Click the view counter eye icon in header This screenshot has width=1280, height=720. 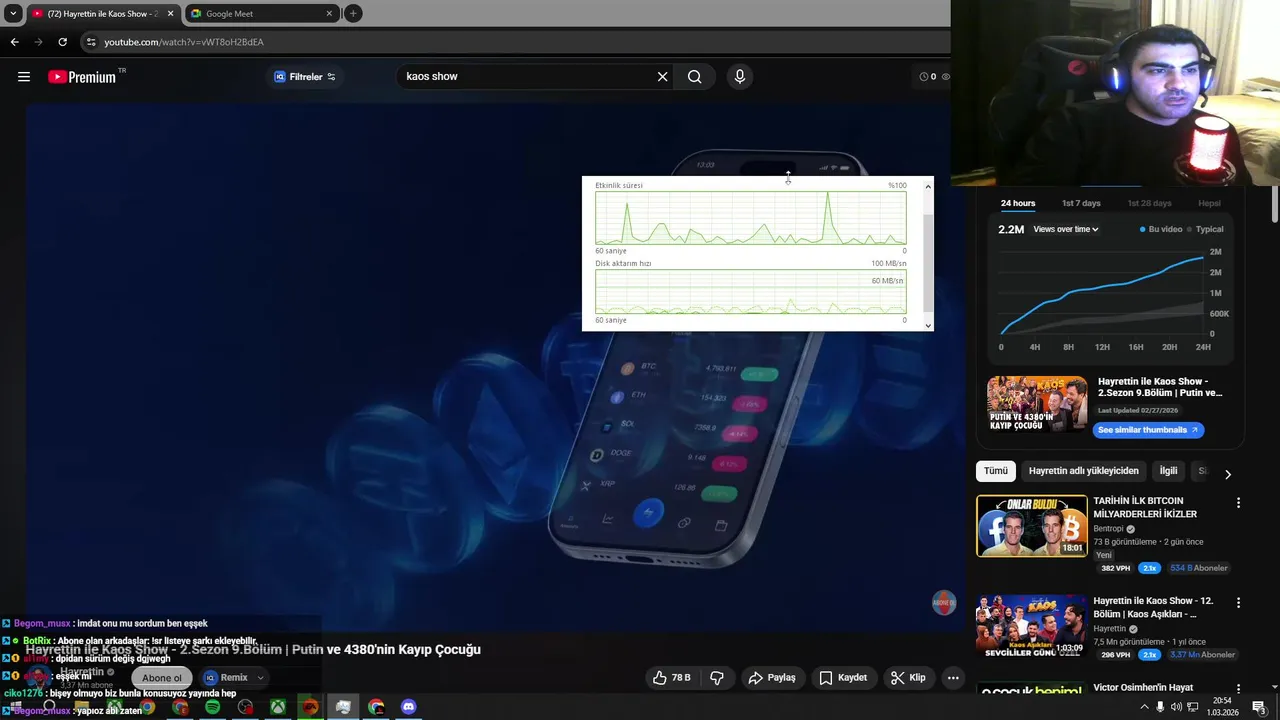pyautogui.click(x=945, y=77)
